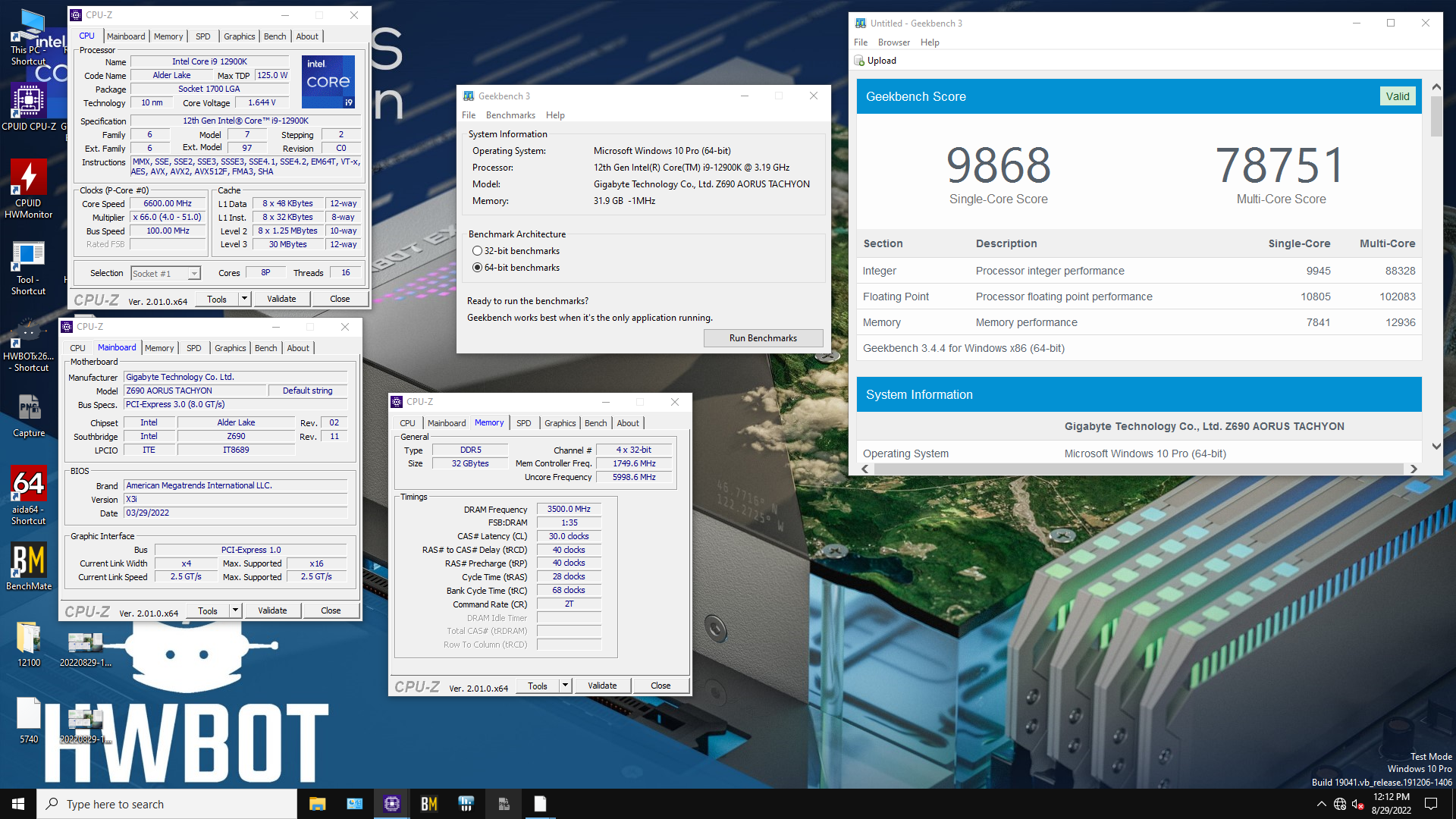Click Validate in CPU-Z Mainboard-tab window
Screen dimensions: 1456x819
272,610
